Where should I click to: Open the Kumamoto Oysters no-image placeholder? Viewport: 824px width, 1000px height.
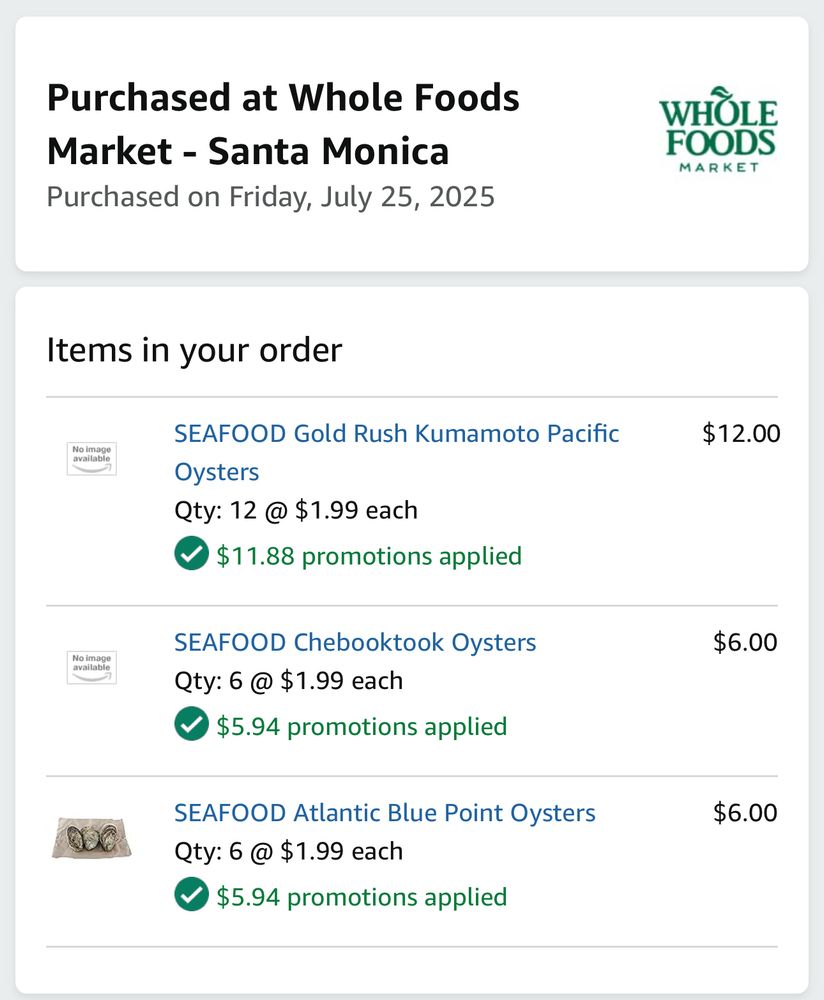click(x=92, y=459)
